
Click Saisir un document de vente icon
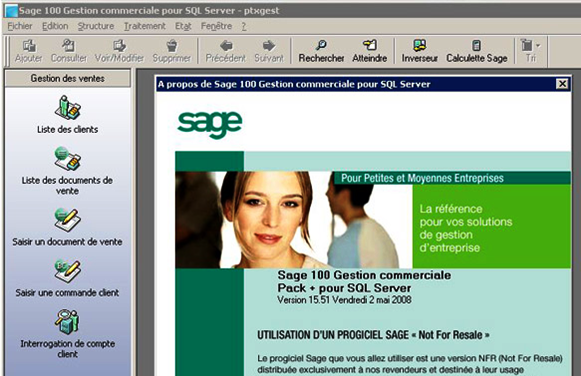67,220
